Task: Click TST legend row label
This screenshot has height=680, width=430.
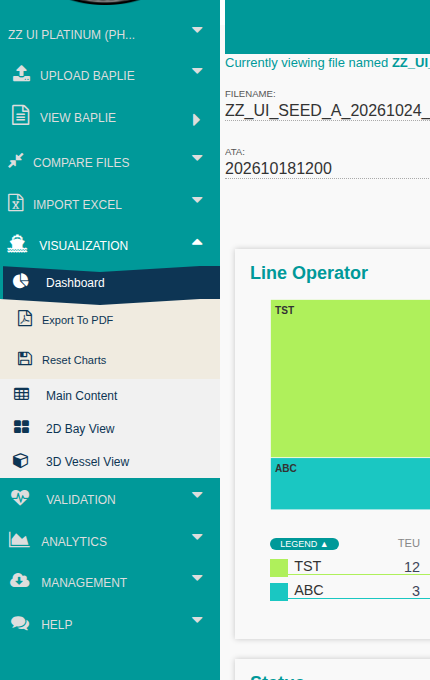Action: pos(307,566)
